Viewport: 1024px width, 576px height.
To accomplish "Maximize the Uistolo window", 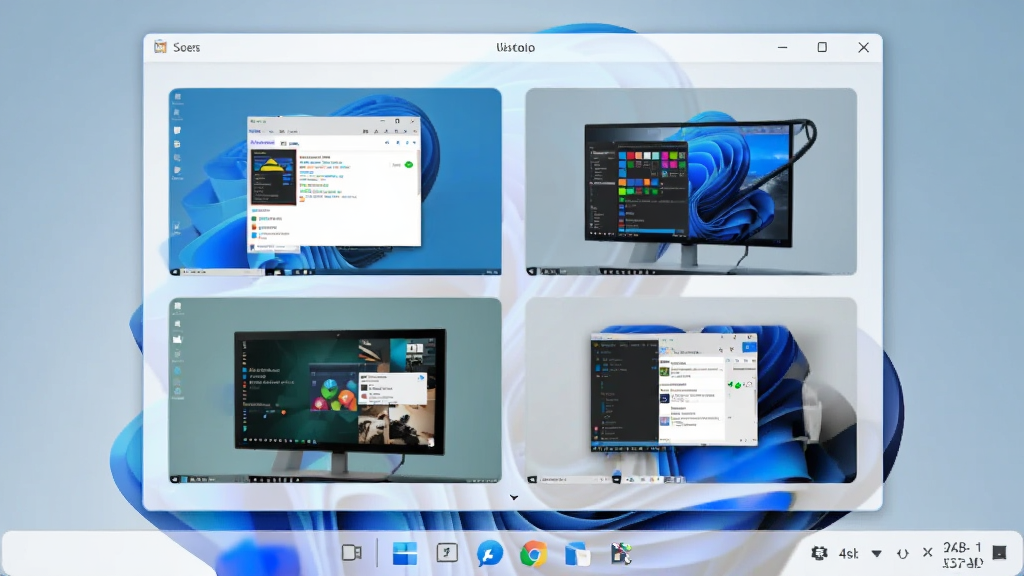I will tap(822, 47).
